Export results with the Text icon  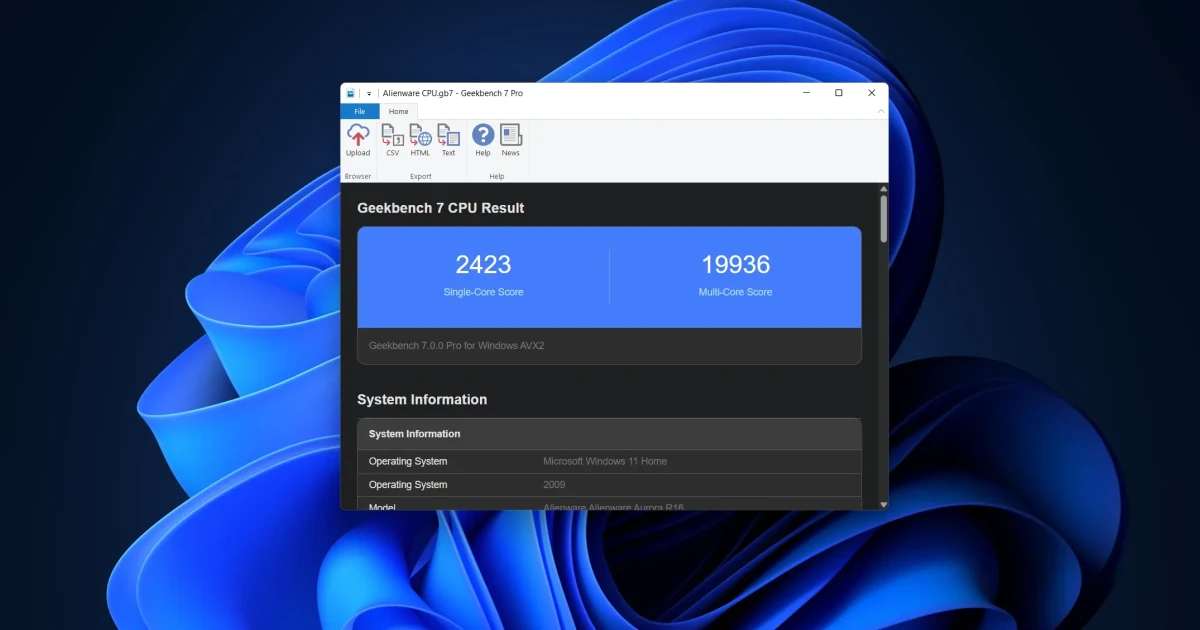448,135
